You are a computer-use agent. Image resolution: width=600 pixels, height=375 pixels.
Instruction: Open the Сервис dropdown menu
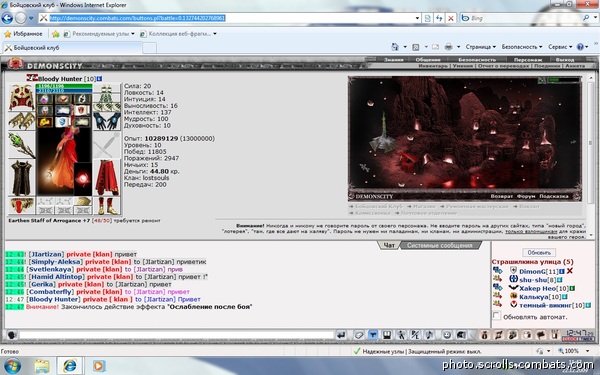pos(560,47)
